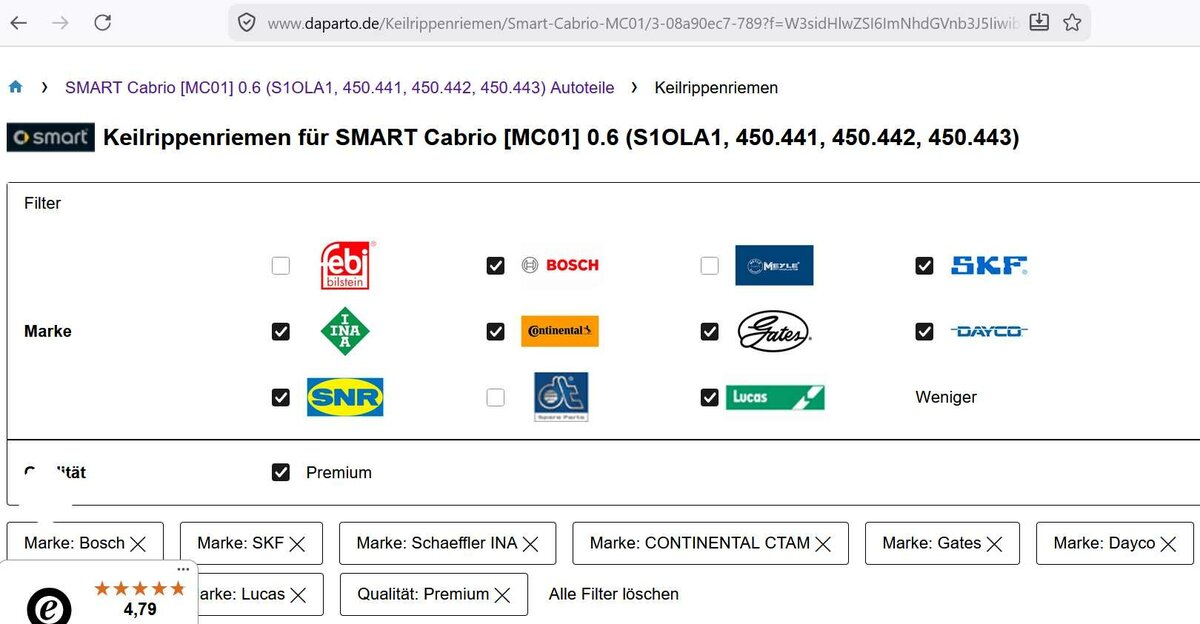Collapse brand list with Weniger
The width and height of the screenshot is (1200, 624).
[x=945, y=397]
